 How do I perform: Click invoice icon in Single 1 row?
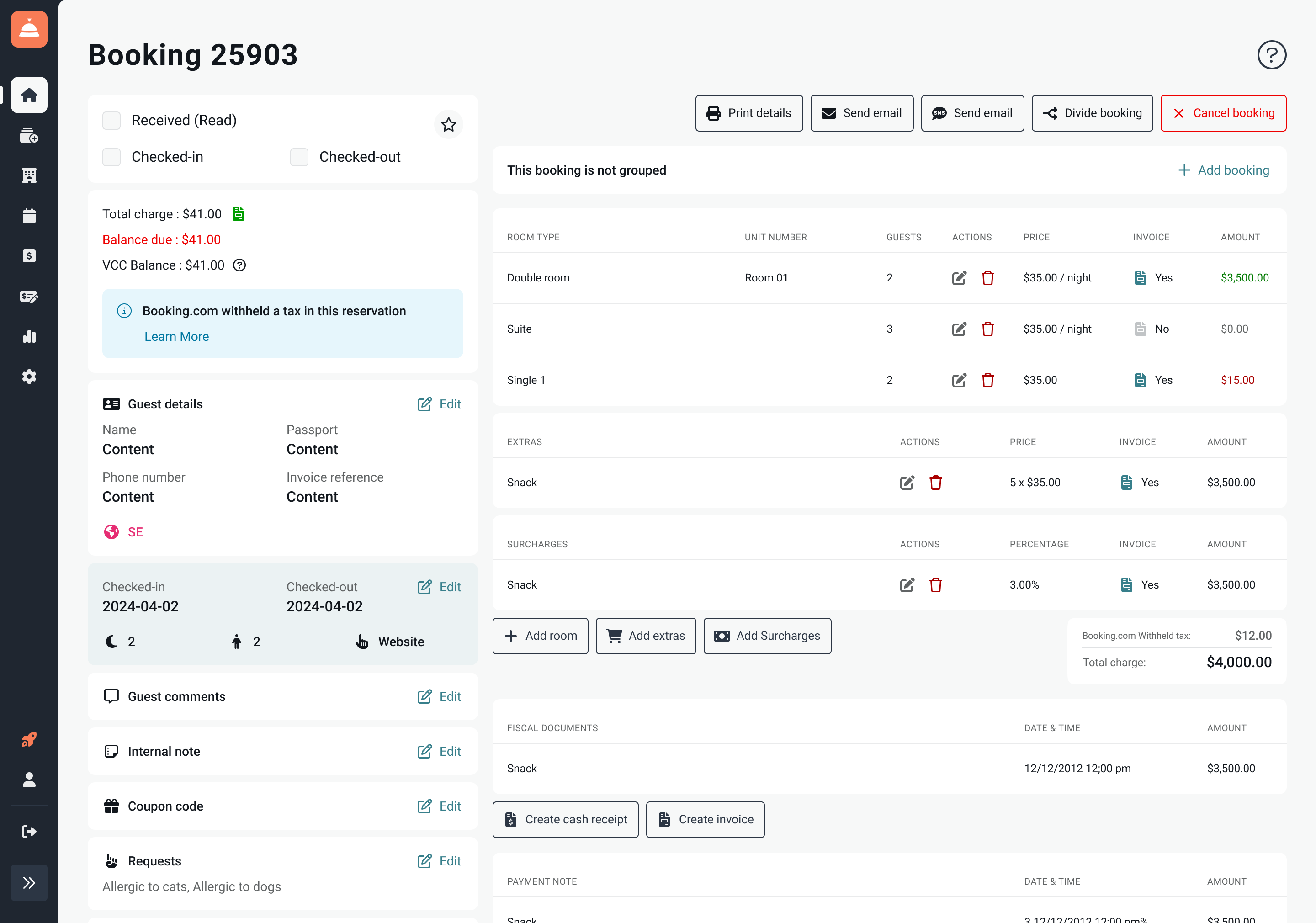(x=1140, y=380)
